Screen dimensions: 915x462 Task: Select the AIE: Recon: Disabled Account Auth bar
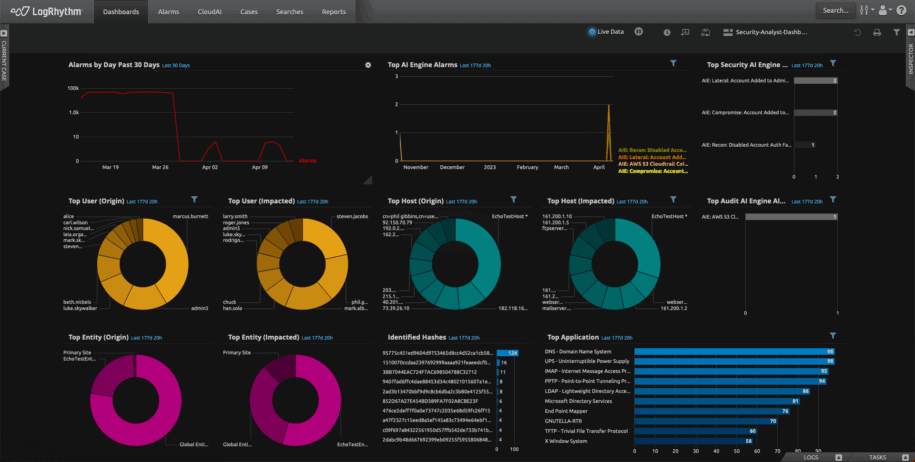[x=805, y=145]
